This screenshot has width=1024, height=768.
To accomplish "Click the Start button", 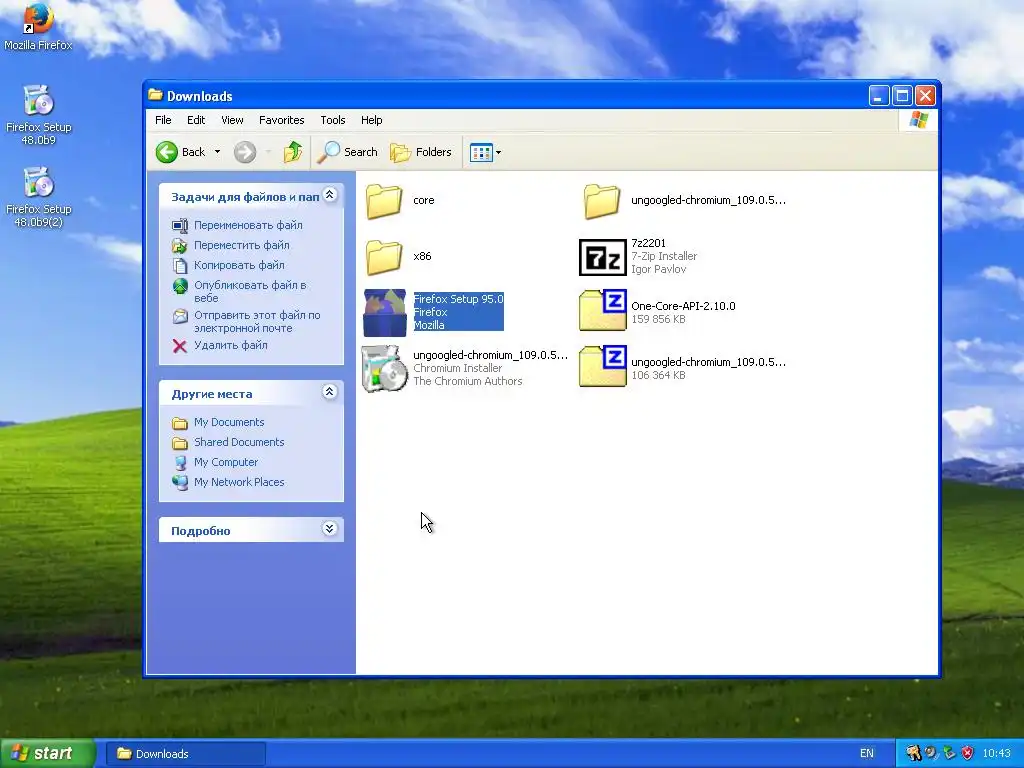I will 48,754.
